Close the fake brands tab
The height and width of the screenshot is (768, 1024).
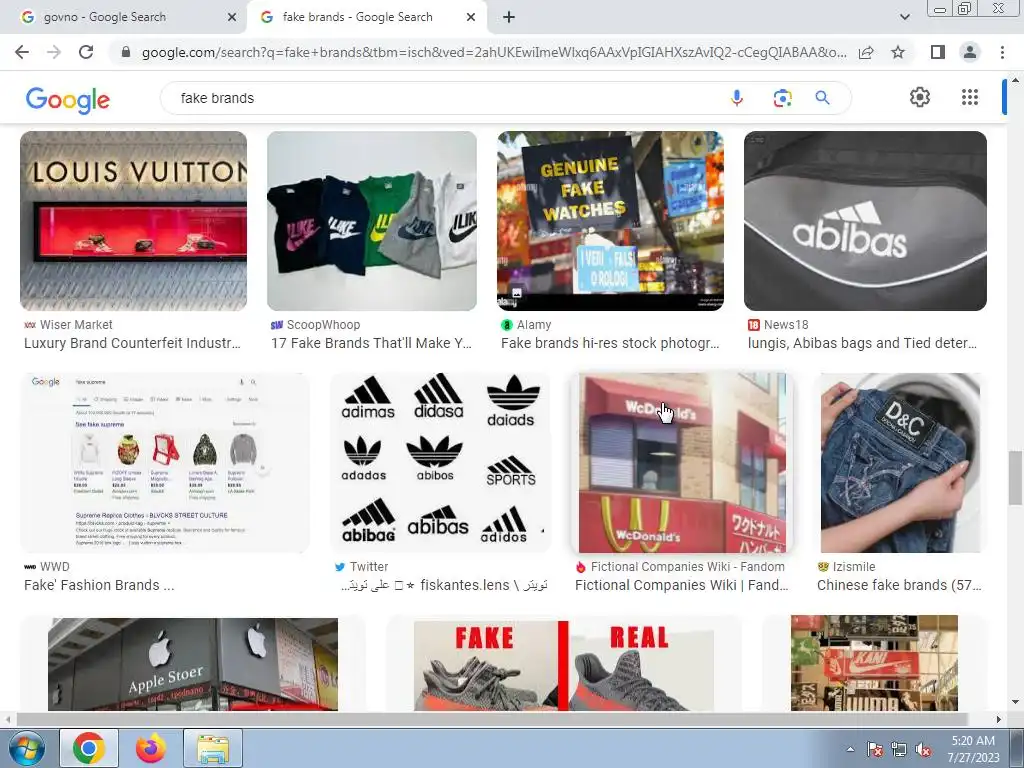[x=471, y=17]
